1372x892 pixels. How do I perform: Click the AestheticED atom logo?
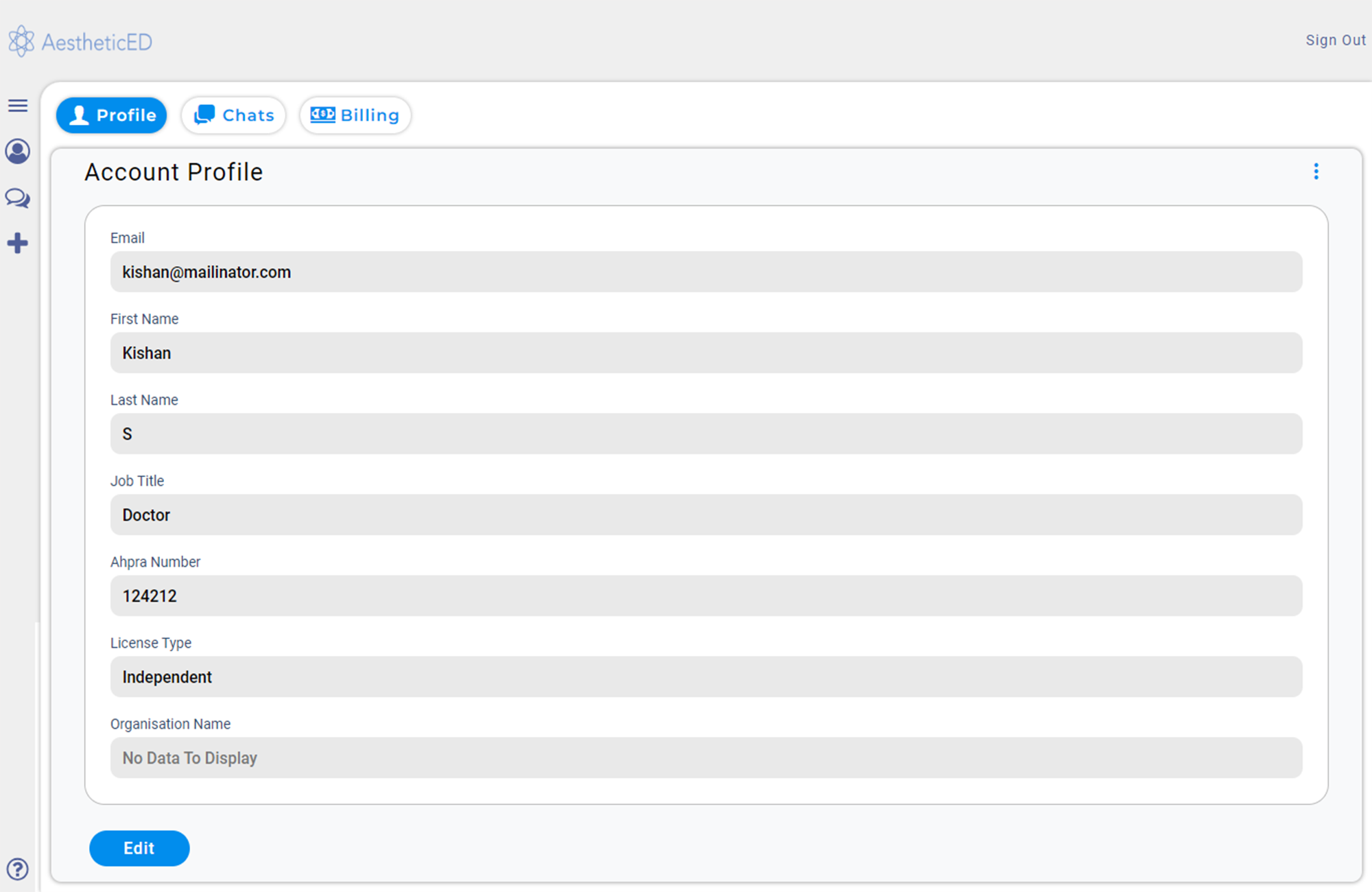(21, 41)
